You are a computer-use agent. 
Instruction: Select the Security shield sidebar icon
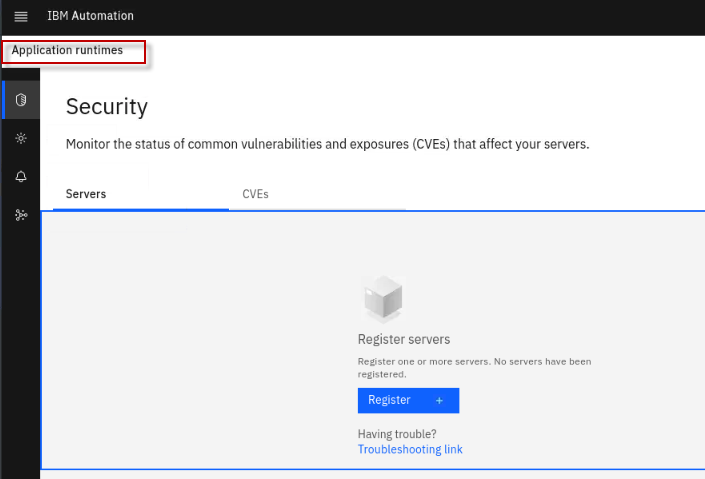(21, 100)
